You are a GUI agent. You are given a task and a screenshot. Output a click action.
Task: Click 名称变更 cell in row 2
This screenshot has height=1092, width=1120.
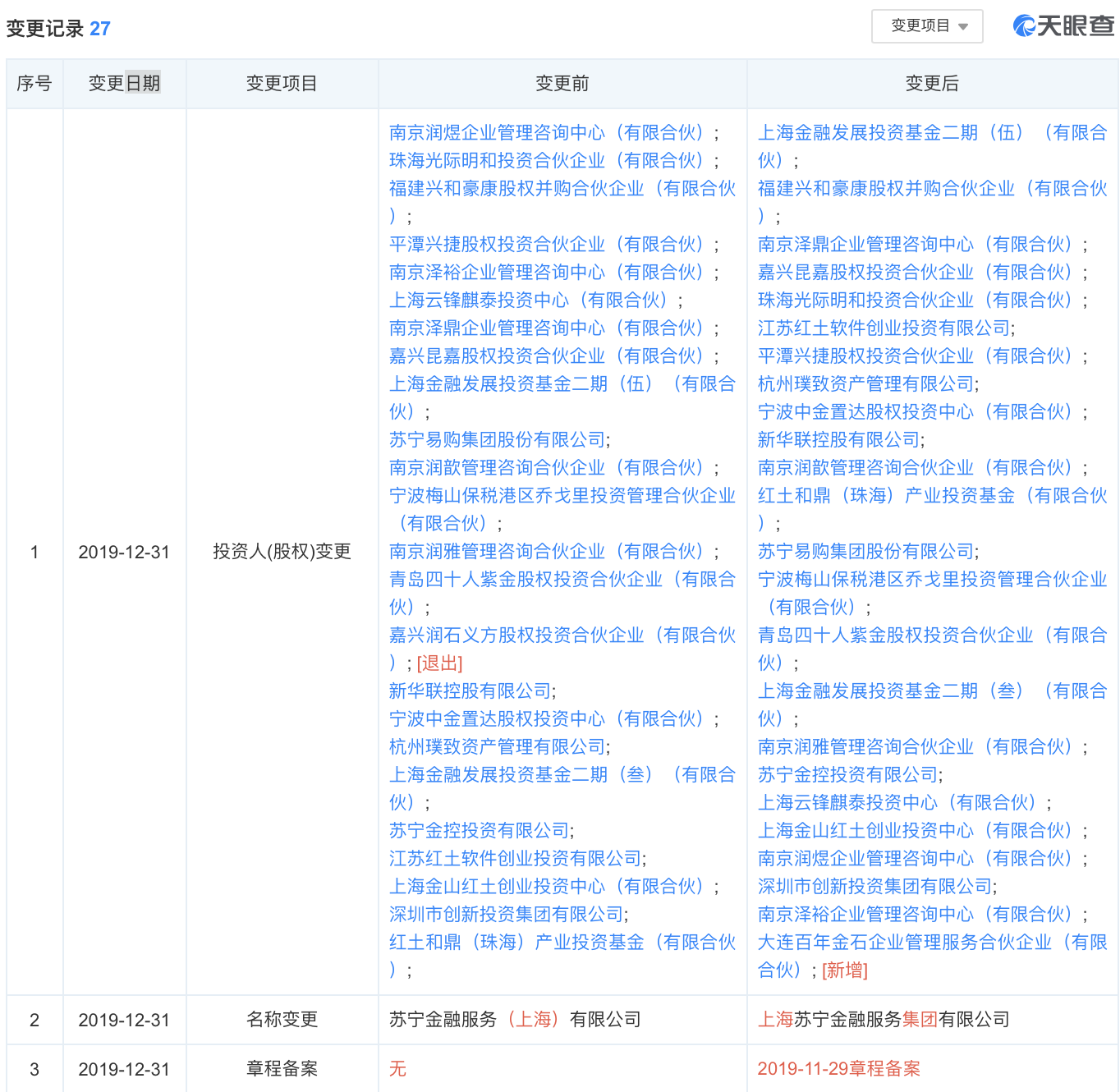pos(282,1020)
